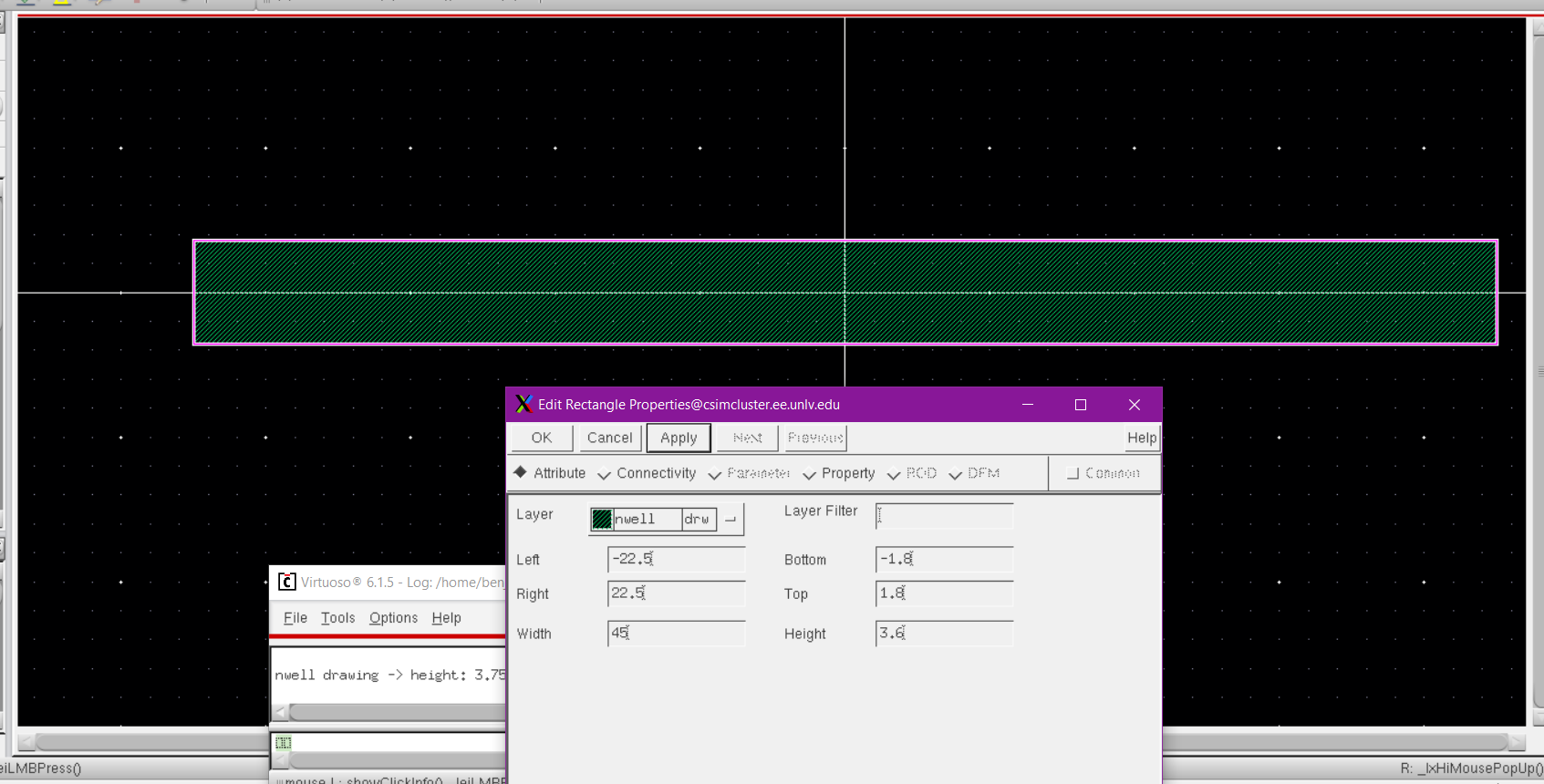Select the Connectivity radio option

tap(604, 474)
